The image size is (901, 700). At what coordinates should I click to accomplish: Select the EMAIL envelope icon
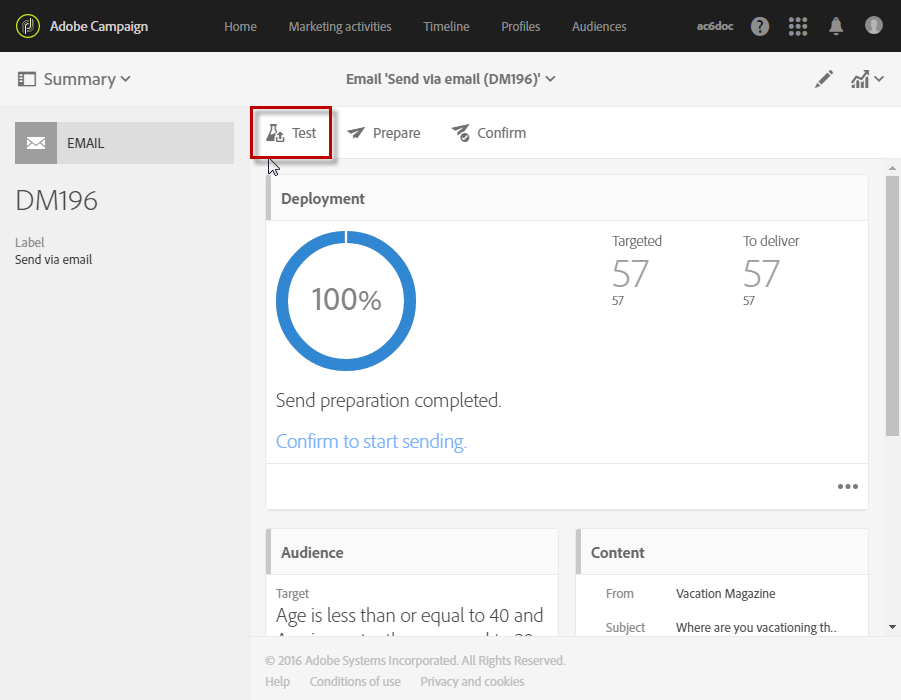pyautogui.click(x=36, y=143)
